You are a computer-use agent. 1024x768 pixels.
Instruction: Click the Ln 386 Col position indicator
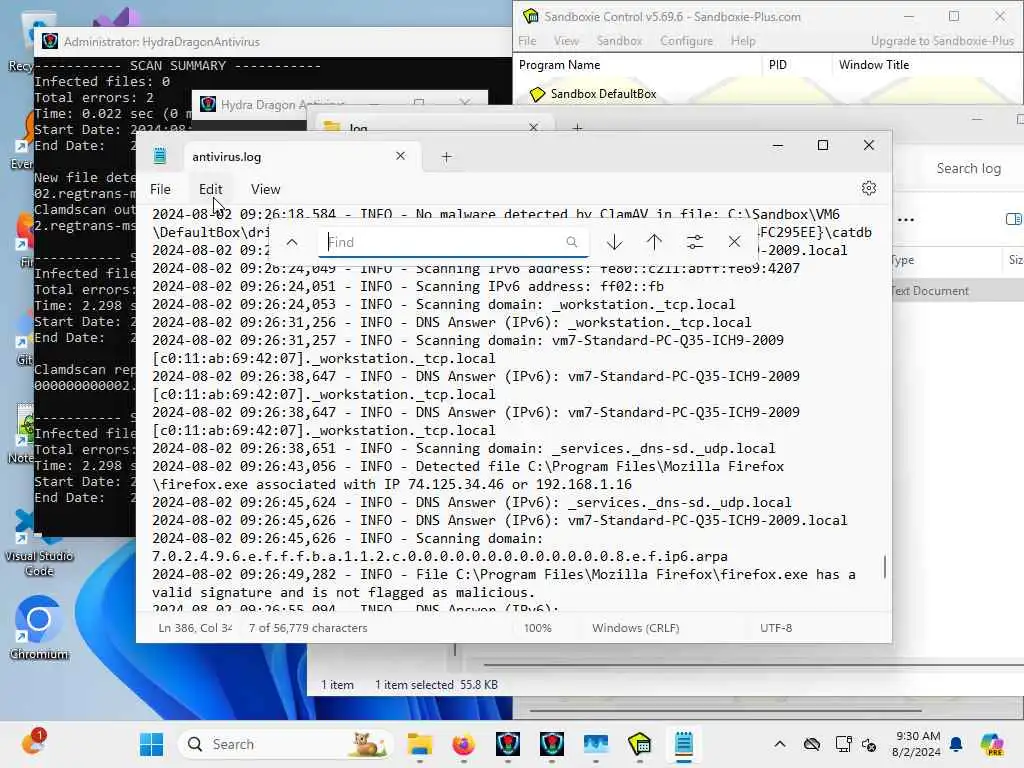tap(195, 628)
